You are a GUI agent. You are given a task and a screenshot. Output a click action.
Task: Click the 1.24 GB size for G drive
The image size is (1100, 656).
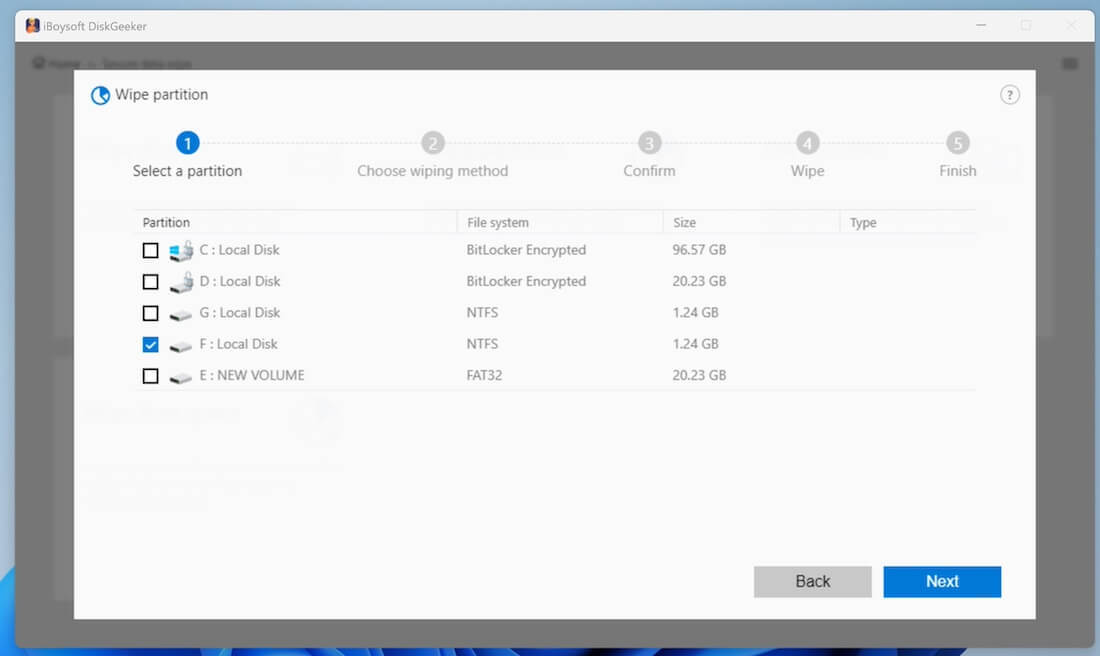(x=696, y=313)
